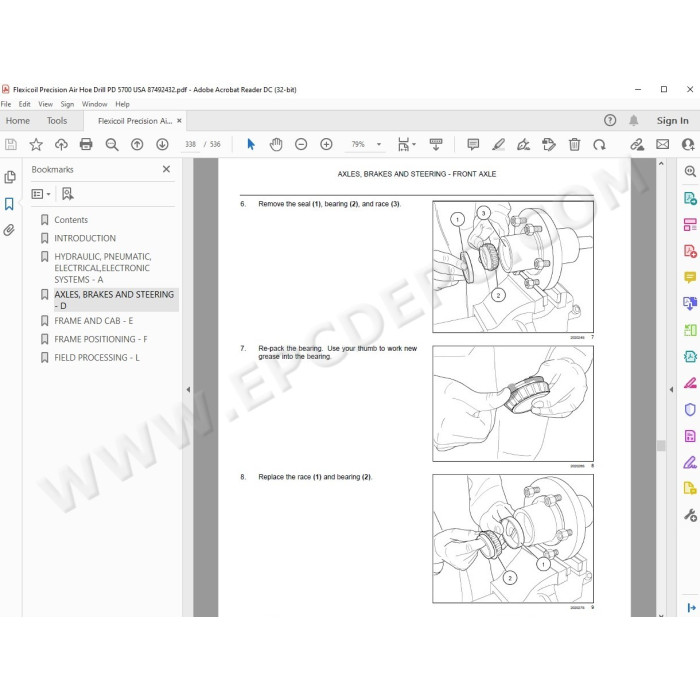This screenshot has height=700, width=700.
Task: Zoom out with the minus icon
Action: [x=301, y=144]
